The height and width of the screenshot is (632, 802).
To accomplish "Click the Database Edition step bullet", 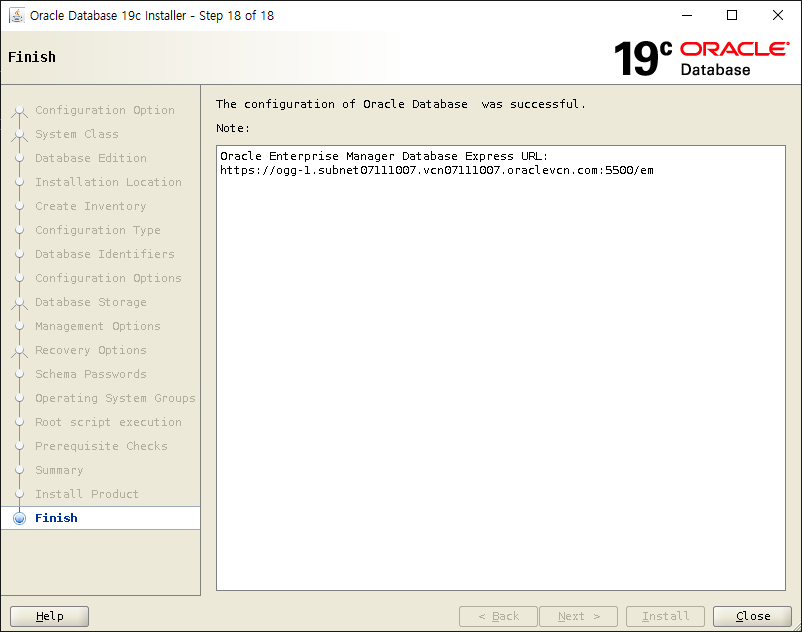I will 19,158.
